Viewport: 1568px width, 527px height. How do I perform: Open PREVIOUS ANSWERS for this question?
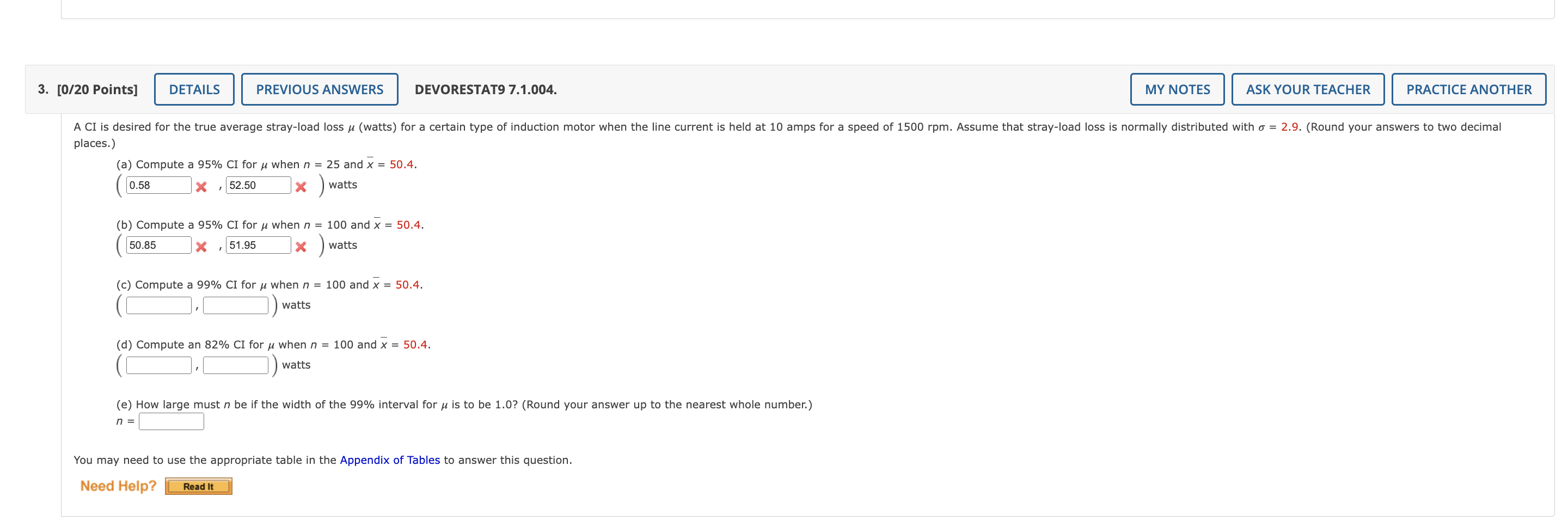pyautogui.click(x=320, y=89)
